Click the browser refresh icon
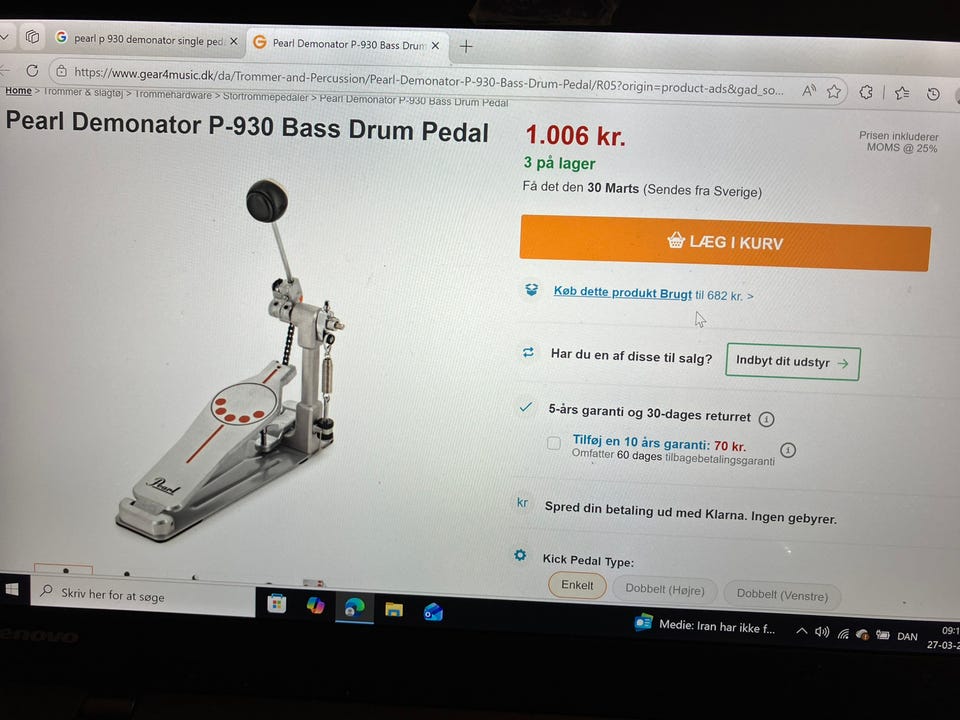 point(32,71)
